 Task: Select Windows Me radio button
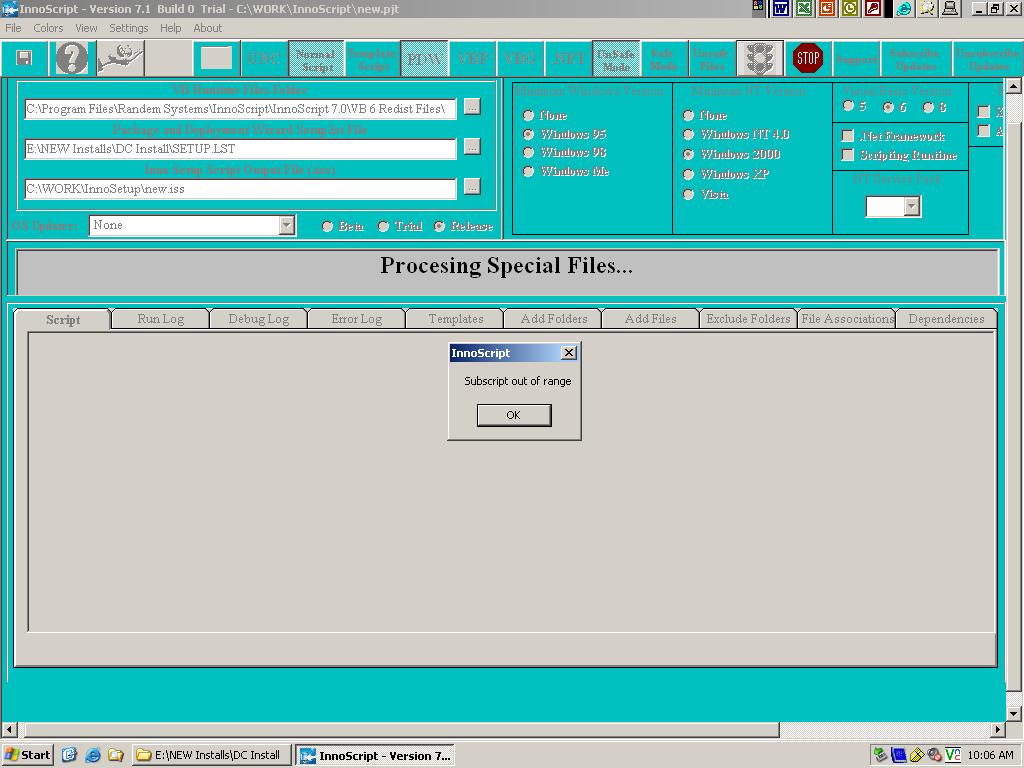coord(528,171)
